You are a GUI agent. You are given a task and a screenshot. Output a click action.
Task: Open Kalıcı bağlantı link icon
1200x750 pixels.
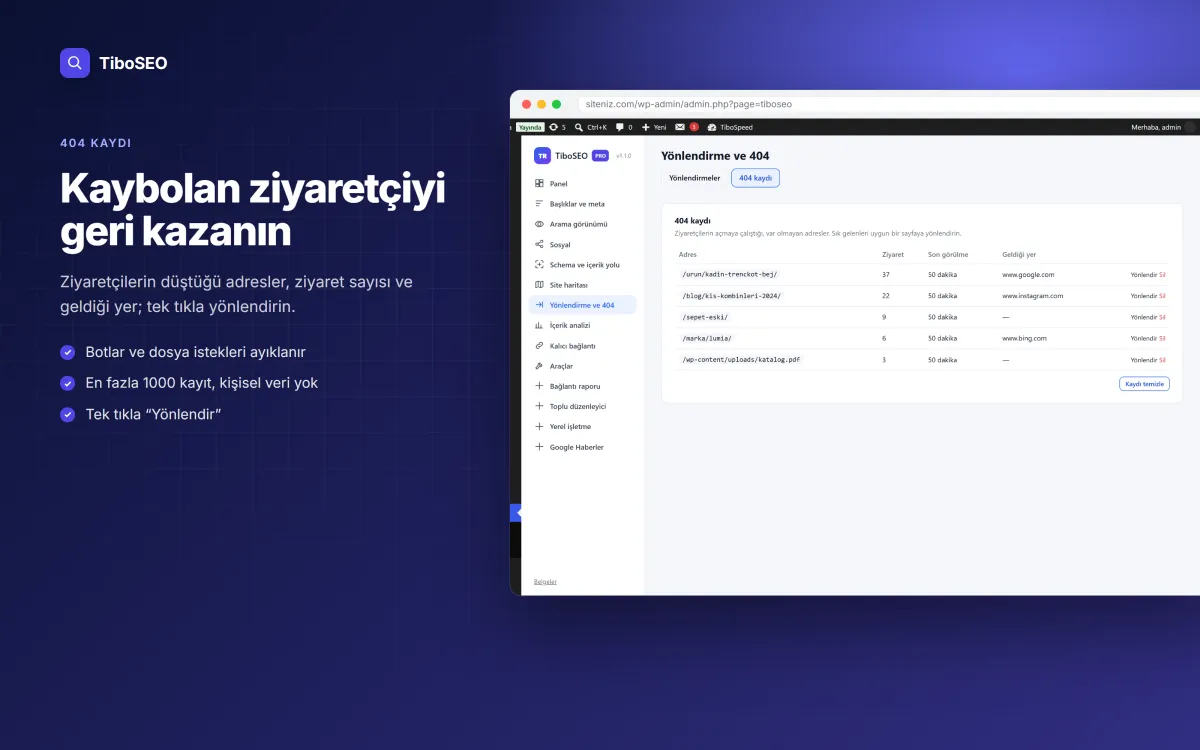coord(539,346)
